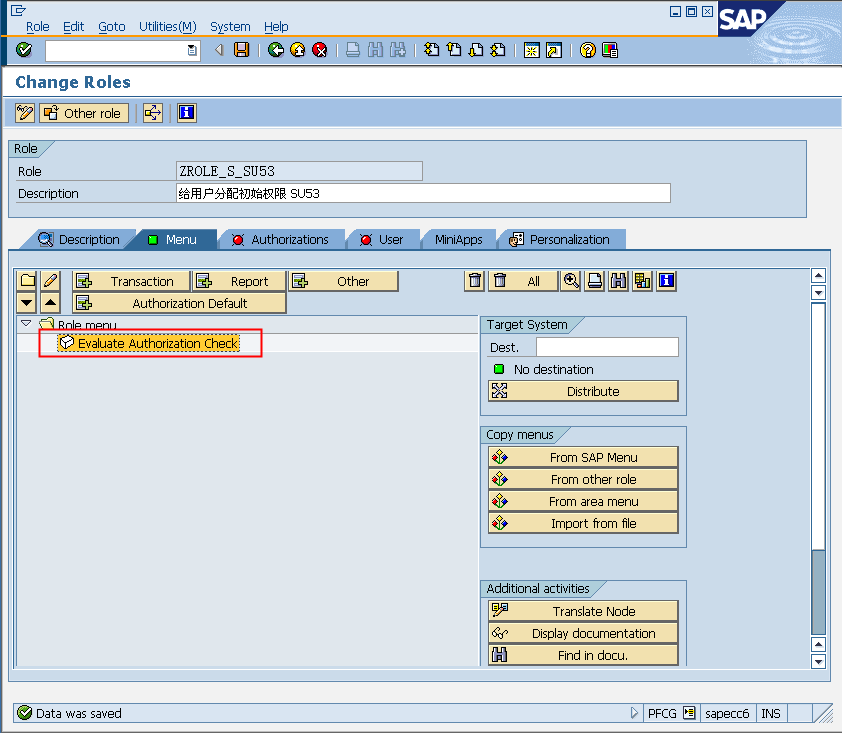The width and height of the screenshot is (842, 733).
Task: Expand the Role menu tree node
Action: point(24,324)
